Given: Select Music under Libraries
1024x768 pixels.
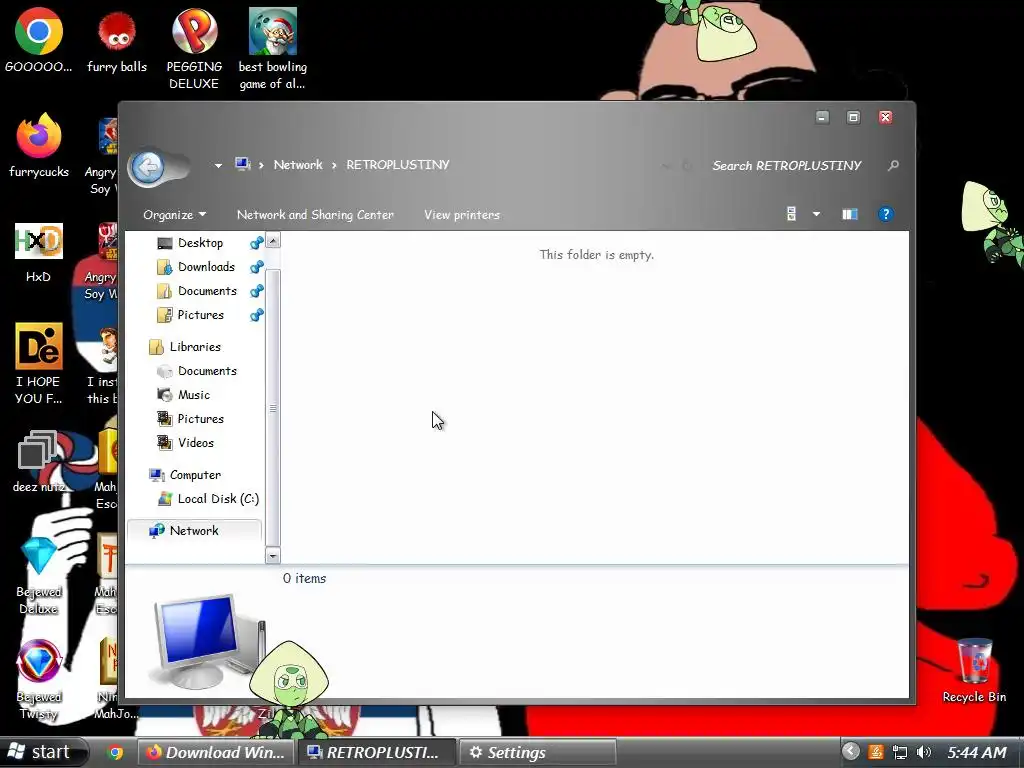Looking at the screenshot, I should click(184, 394).
